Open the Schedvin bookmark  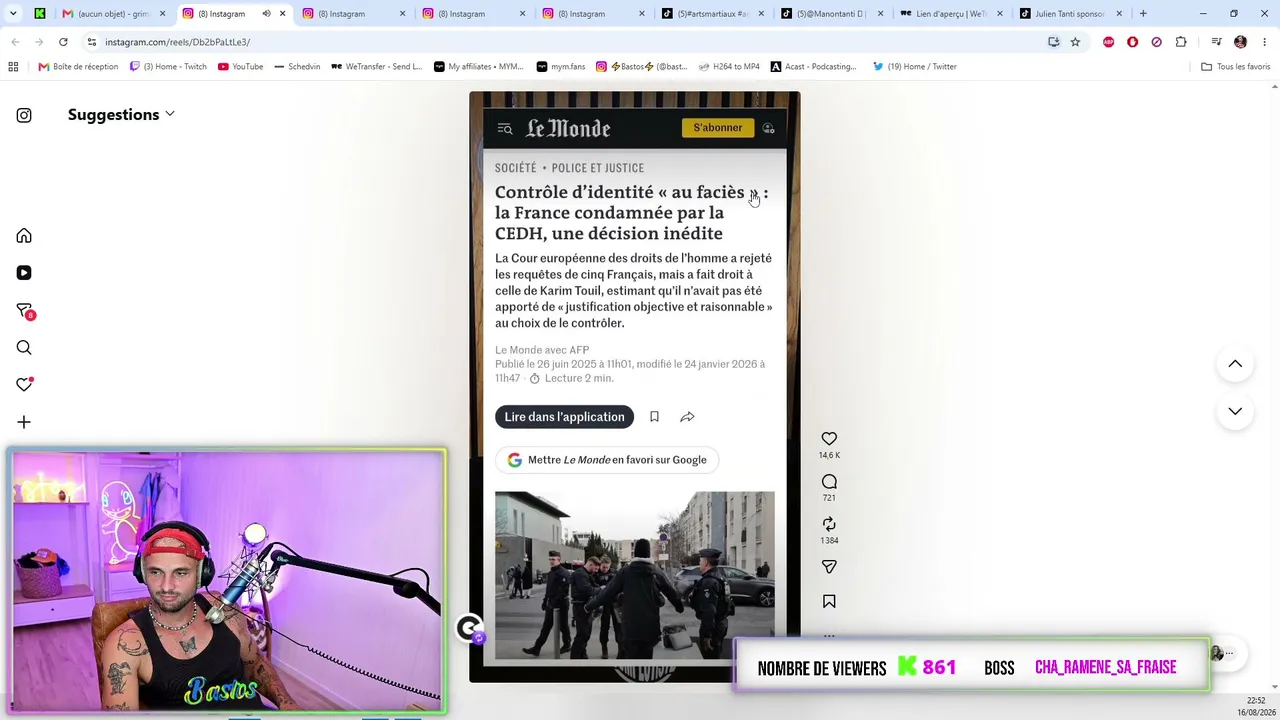pyautogui.click(x=296, y=67)
